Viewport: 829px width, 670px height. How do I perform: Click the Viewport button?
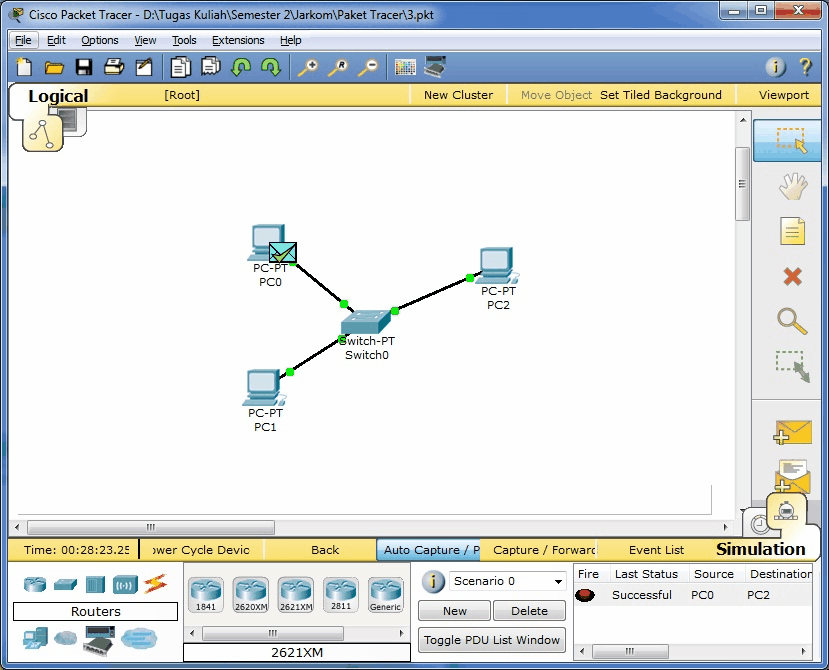click(784, 95)
